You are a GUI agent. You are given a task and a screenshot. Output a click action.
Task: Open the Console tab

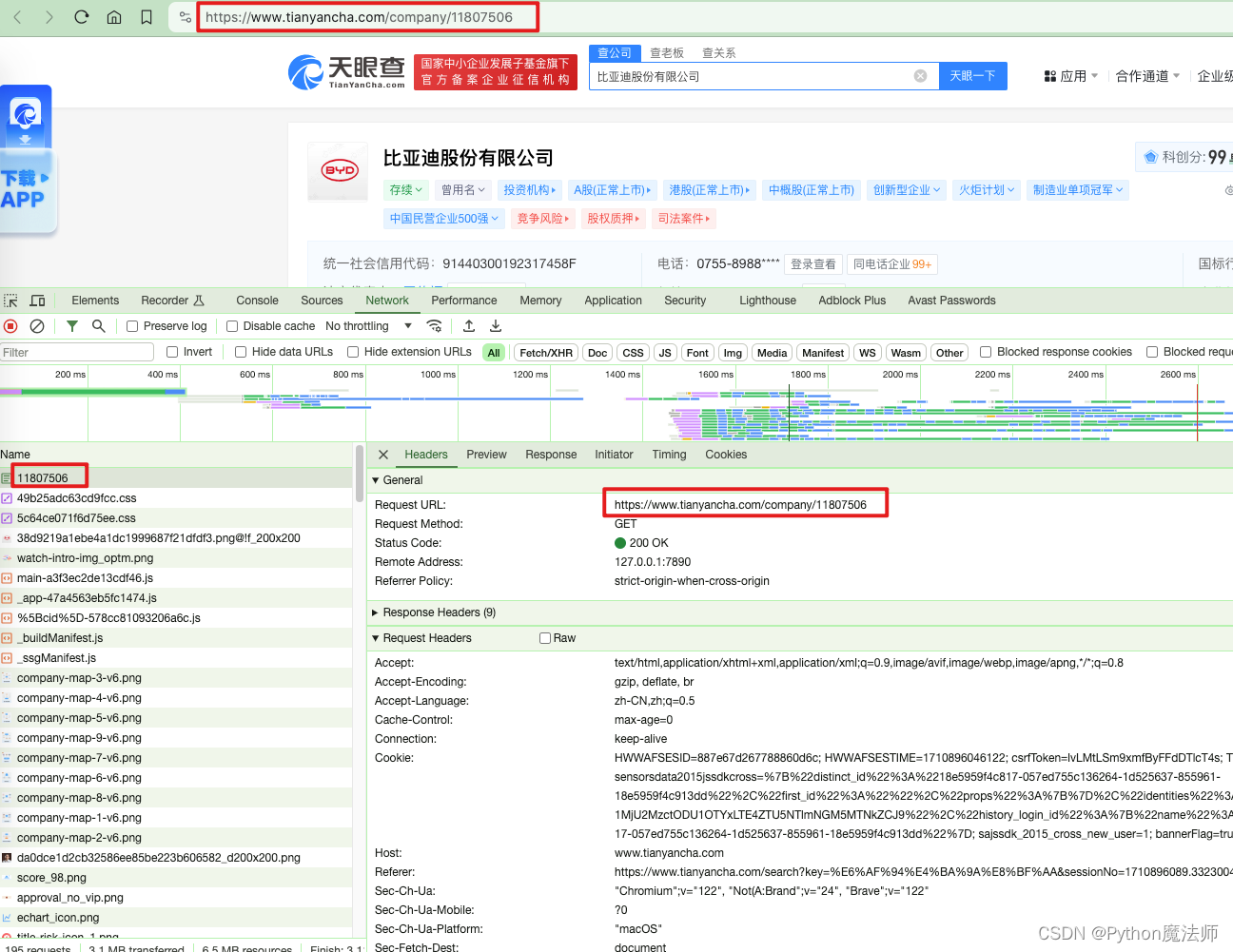click(257, 301)
